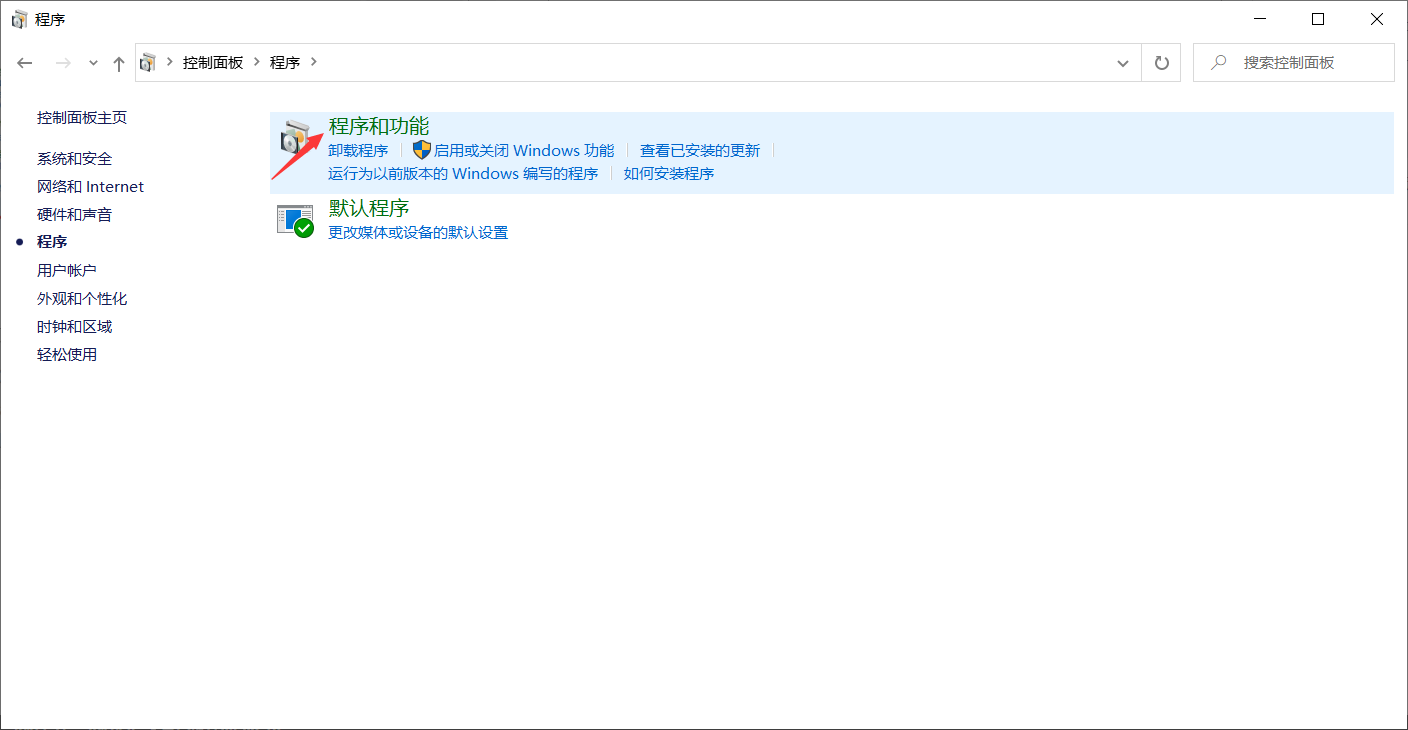Click the search magnifier icon
The image size is (1408, 730).
point(1218,62)
